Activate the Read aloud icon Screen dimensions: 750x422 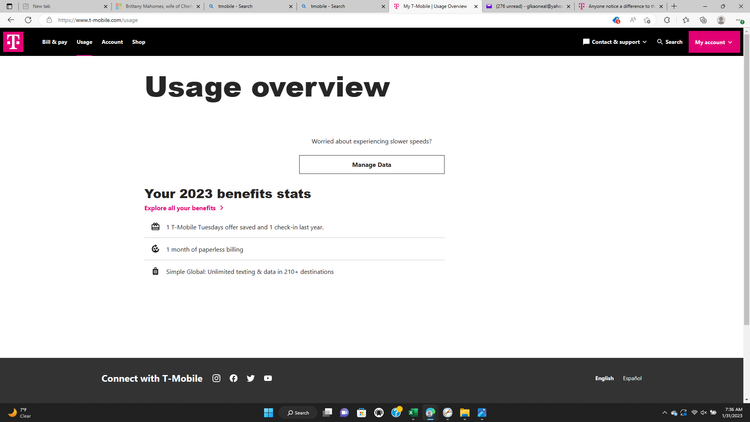pyautogui.click(x=632, y=20)
